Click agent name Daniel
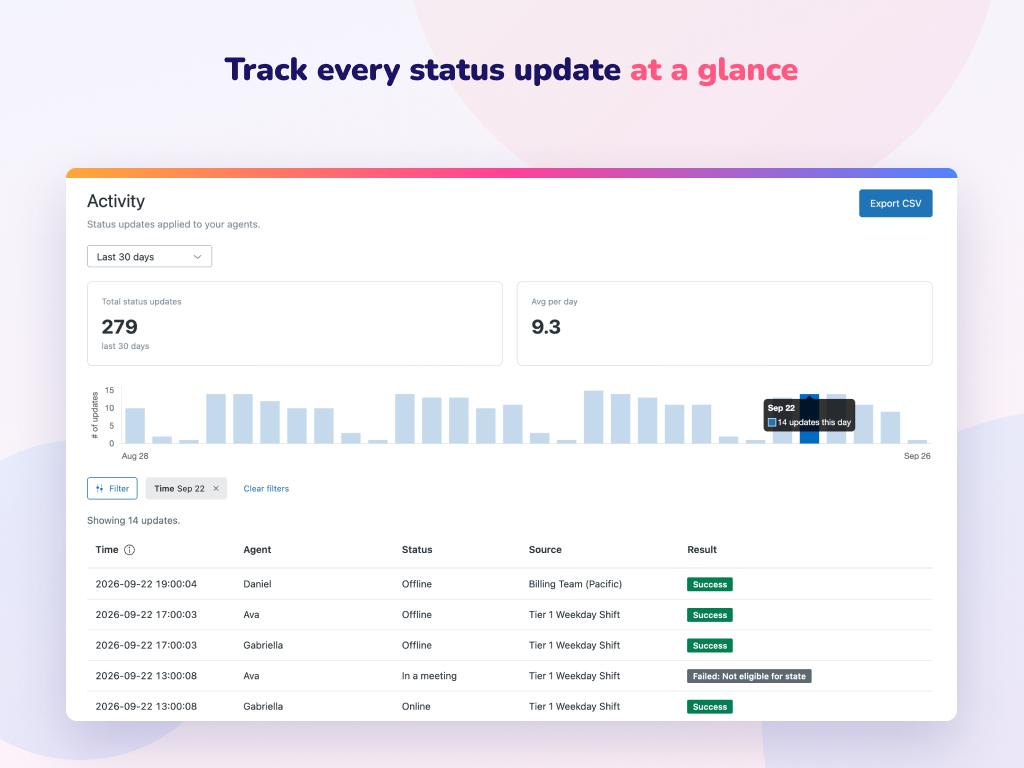 click(257, 584)
